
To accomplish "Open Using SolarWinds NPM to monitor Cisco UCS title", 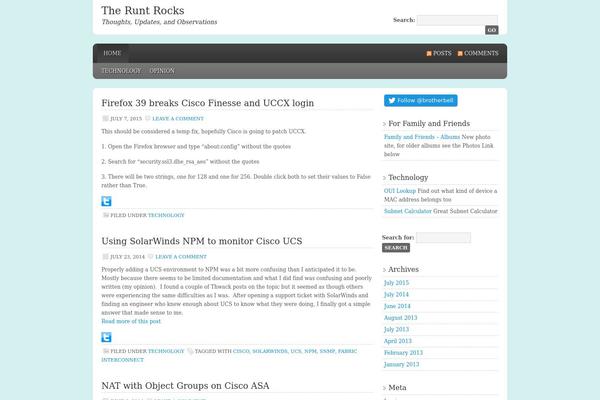I will (x=202, y=241).
